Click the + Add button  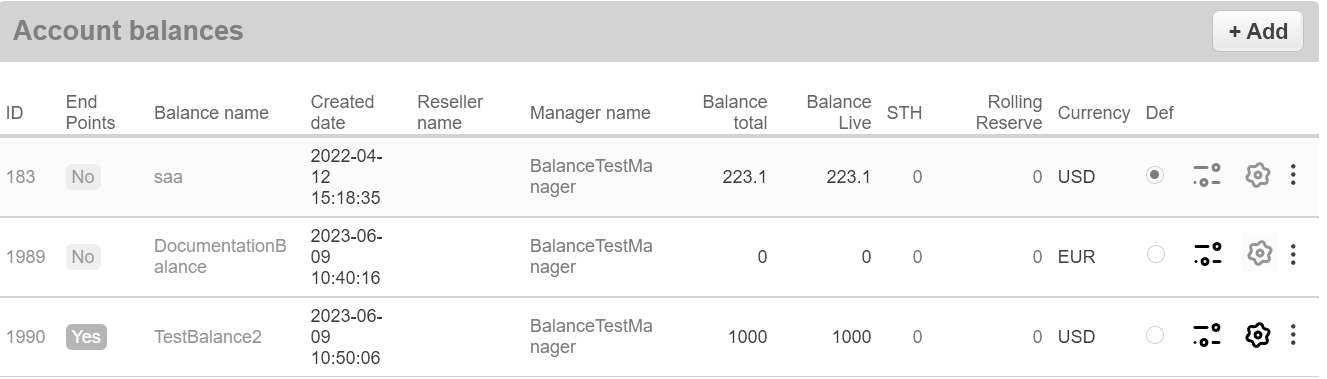(1258, 31)
